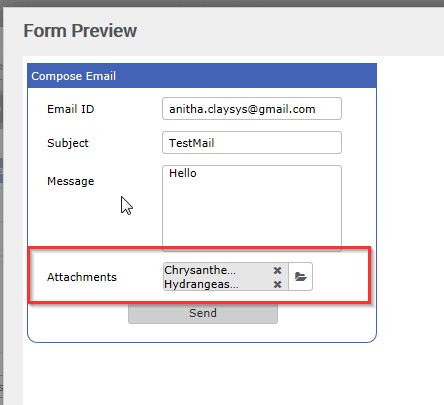The image size is (444, 405).
Task: Click empty white area right of Compose panel
Action: pyautogui.click(x=410, y=200)
